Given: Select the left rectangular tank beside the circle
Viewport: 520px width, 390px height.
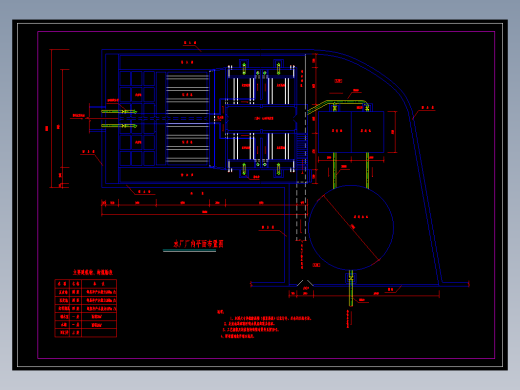Looking at the screenshot, I should pos(335,132).
